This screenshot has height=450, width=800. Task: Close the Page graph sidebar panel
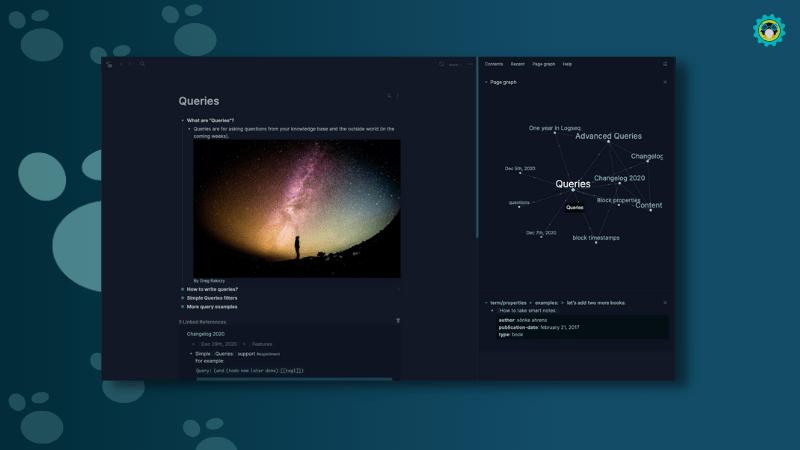pyautogui.click(x=665, y=82)
